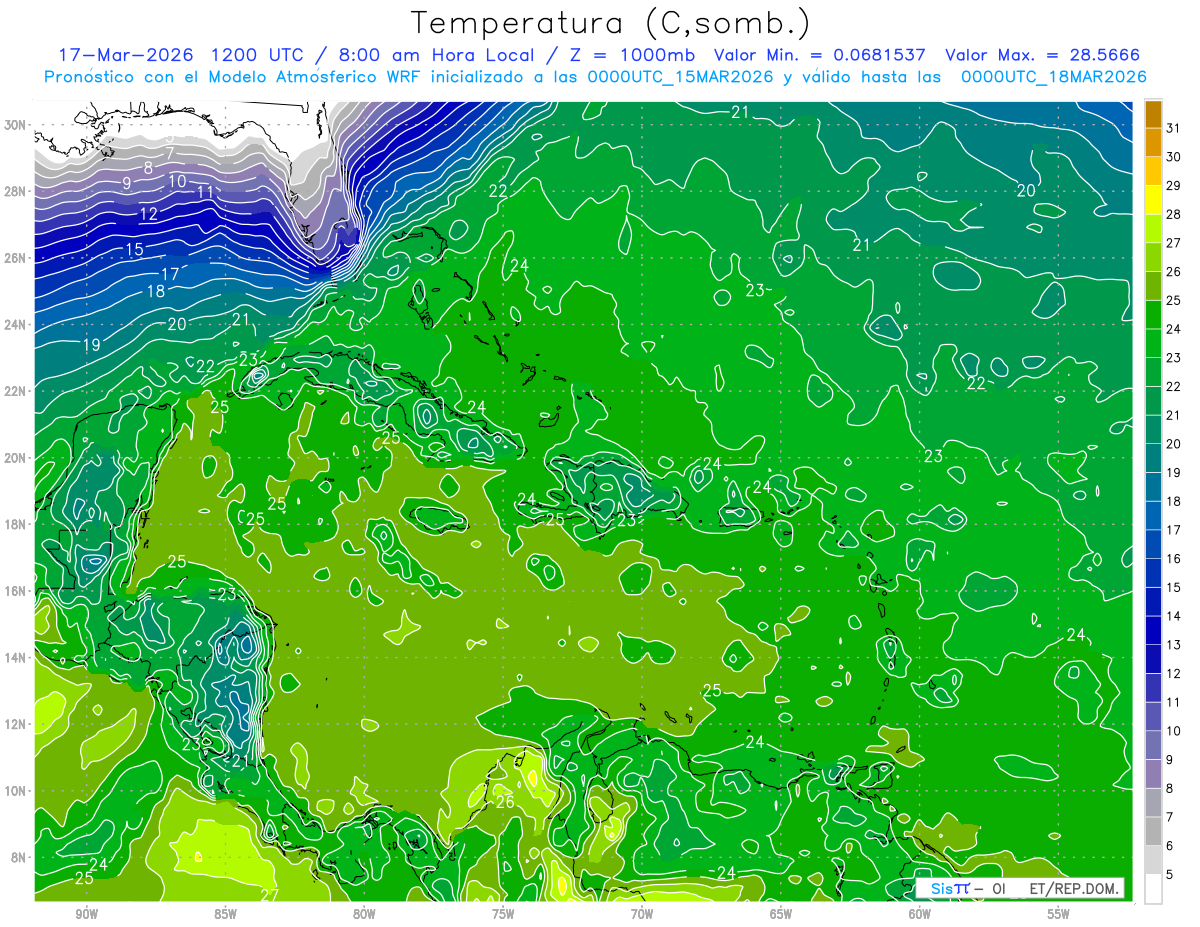Click the '16' label on the color scale
The image size is (1200, 927).
[x=1174, y=558]
